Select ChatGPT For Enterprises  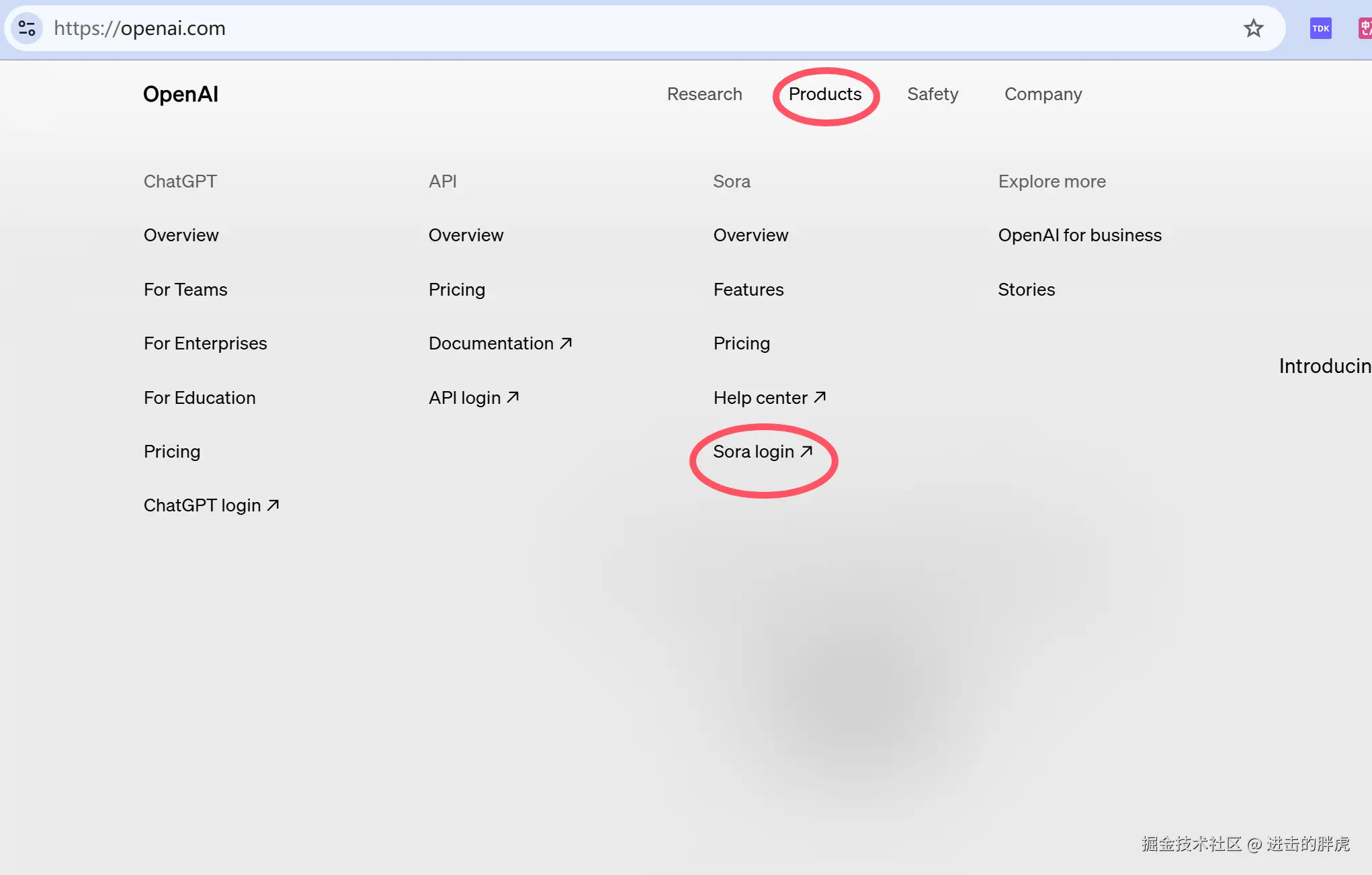pos(205,343)
